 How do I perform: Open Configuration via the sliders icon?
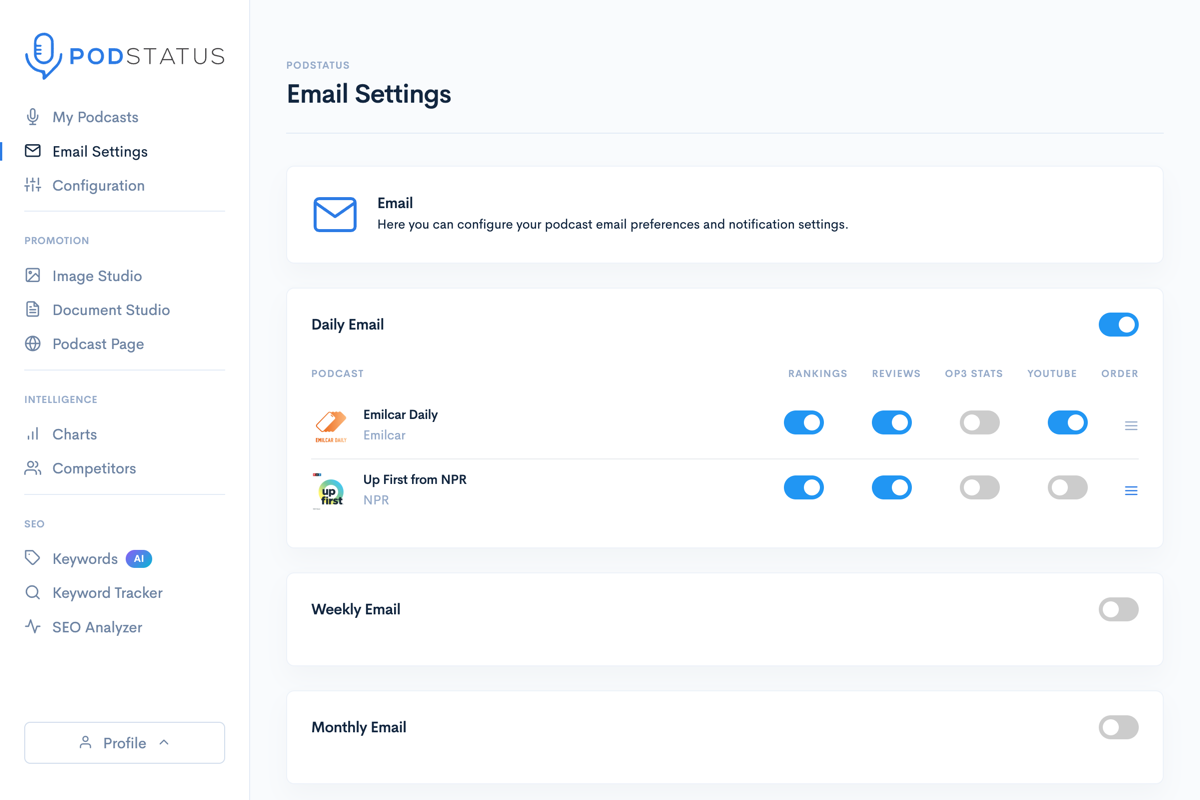pyautogui.click(x=33, y=185)
